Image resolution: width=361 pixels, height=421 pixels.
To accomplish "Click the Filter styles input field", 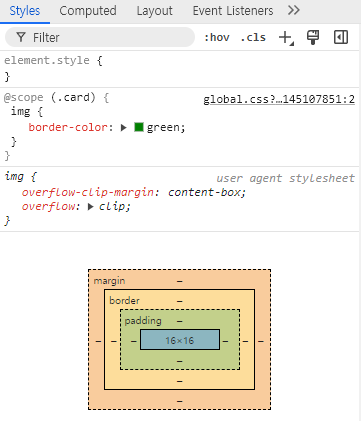I will pyautogui.click(x=100, y=37).
